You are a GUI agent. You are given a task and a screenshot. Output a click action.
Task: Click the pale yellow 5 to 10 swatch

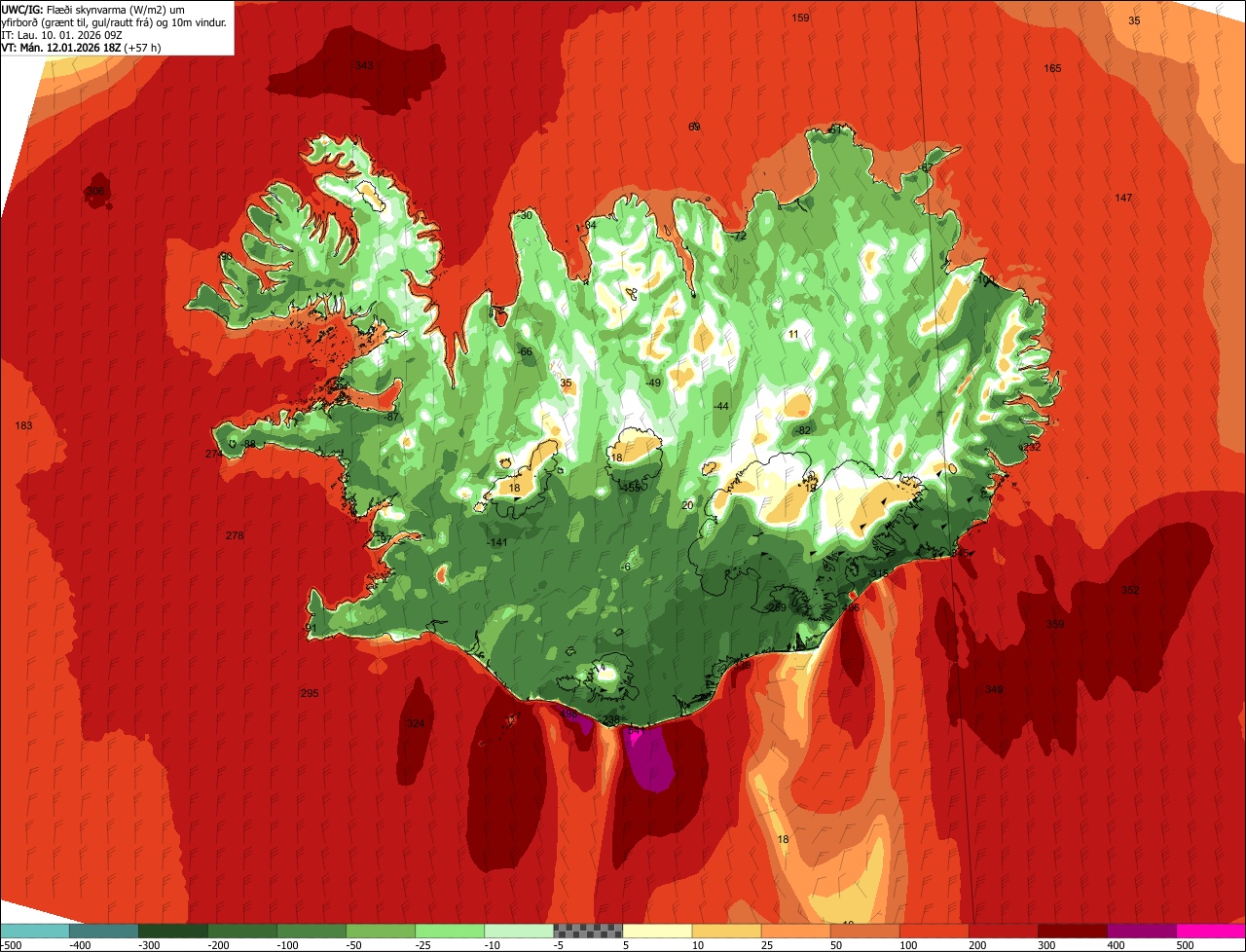[x=657, y=931]
